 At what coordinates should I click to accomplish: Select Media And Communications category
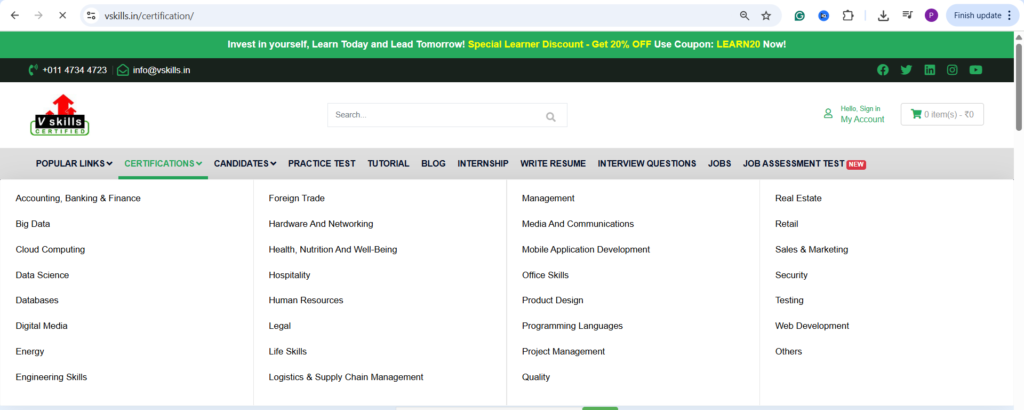[577, 224]
